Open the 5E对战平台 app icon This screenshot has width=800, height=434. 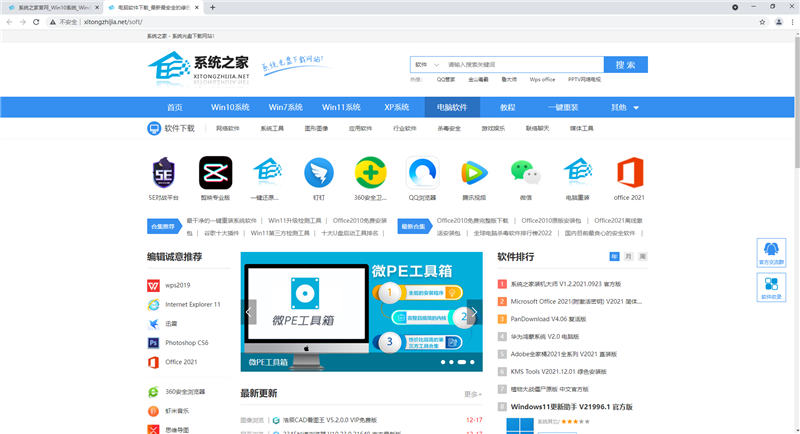pos(163,172)
